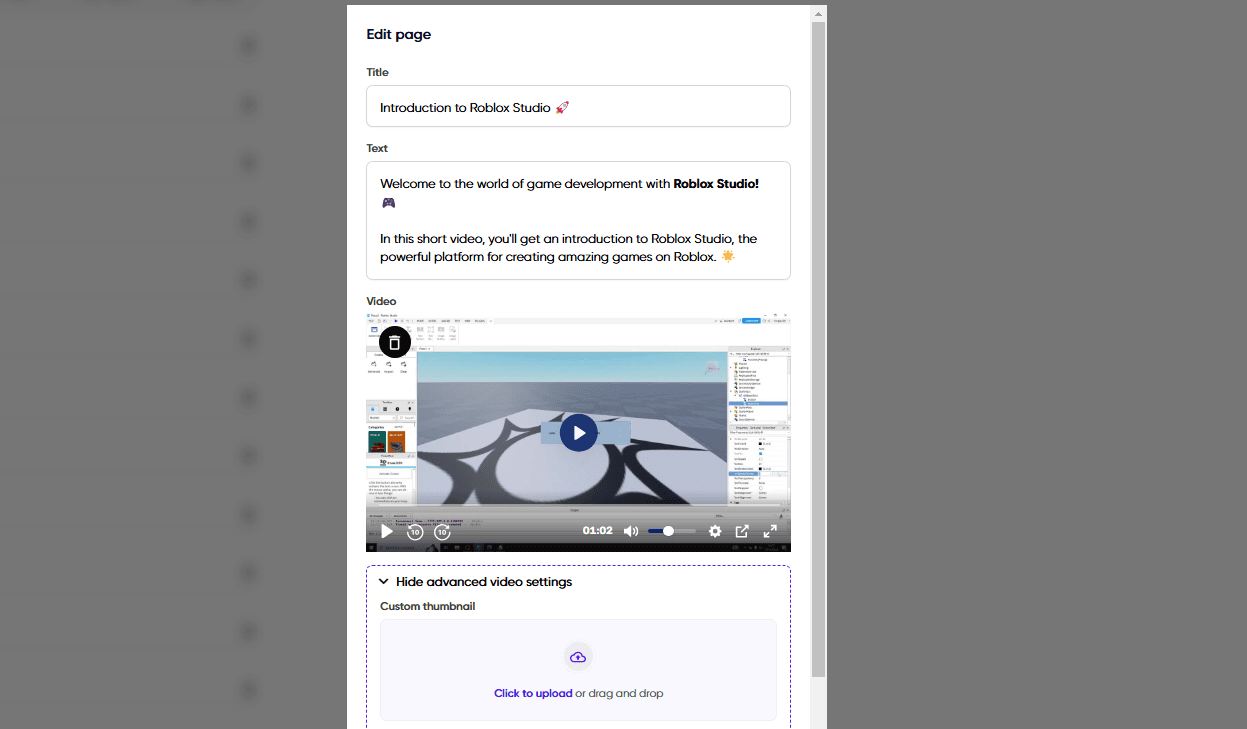Image resolution: width=1247 pixels, height=729 pixels.
Task: Click the 01:02 video time display
Action: click(x=597, y=531)
